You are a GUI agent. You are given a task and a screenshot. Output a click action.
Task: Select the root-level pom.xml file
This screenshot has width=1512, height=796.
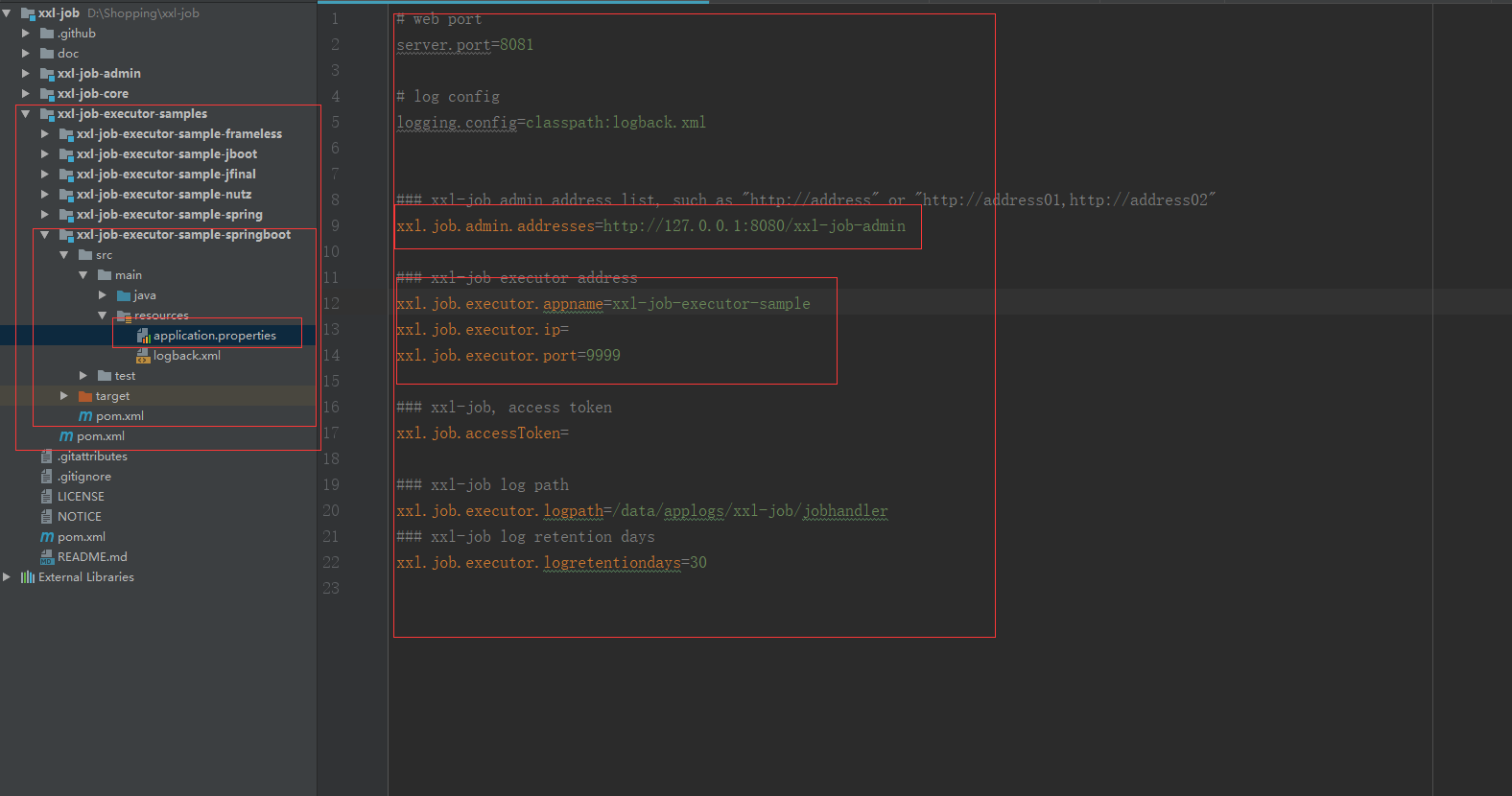point(82,537)
